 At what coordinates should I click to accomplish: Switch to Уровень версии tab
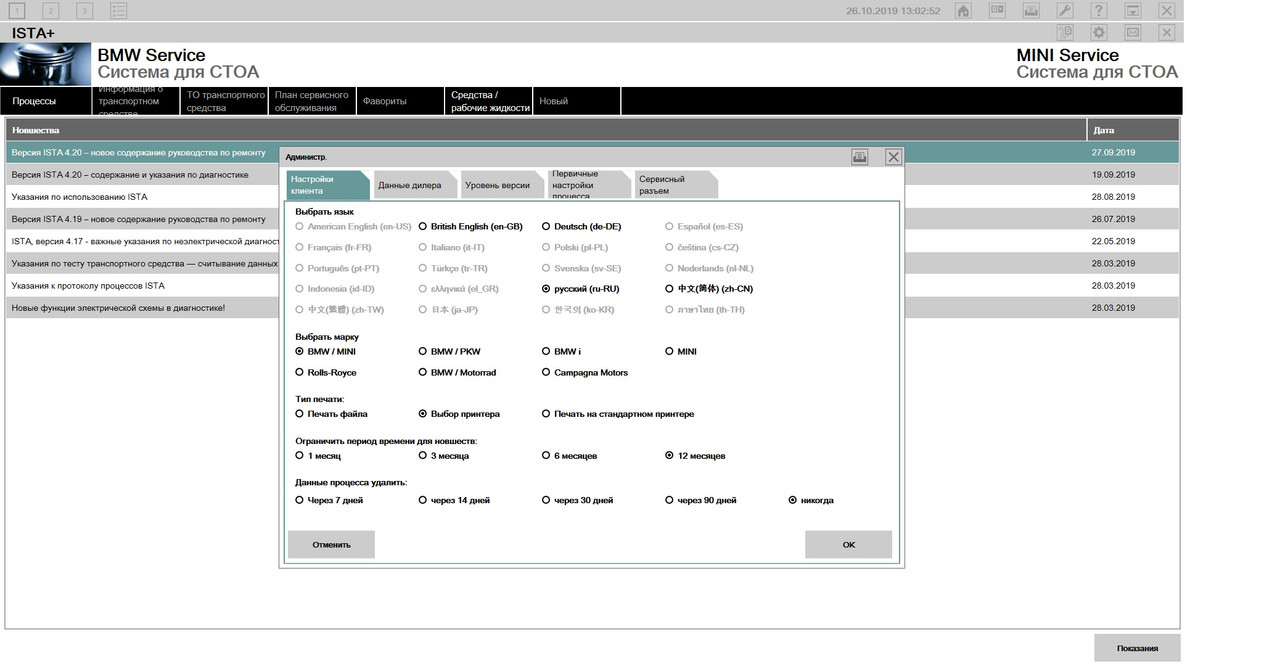(500, 185)
